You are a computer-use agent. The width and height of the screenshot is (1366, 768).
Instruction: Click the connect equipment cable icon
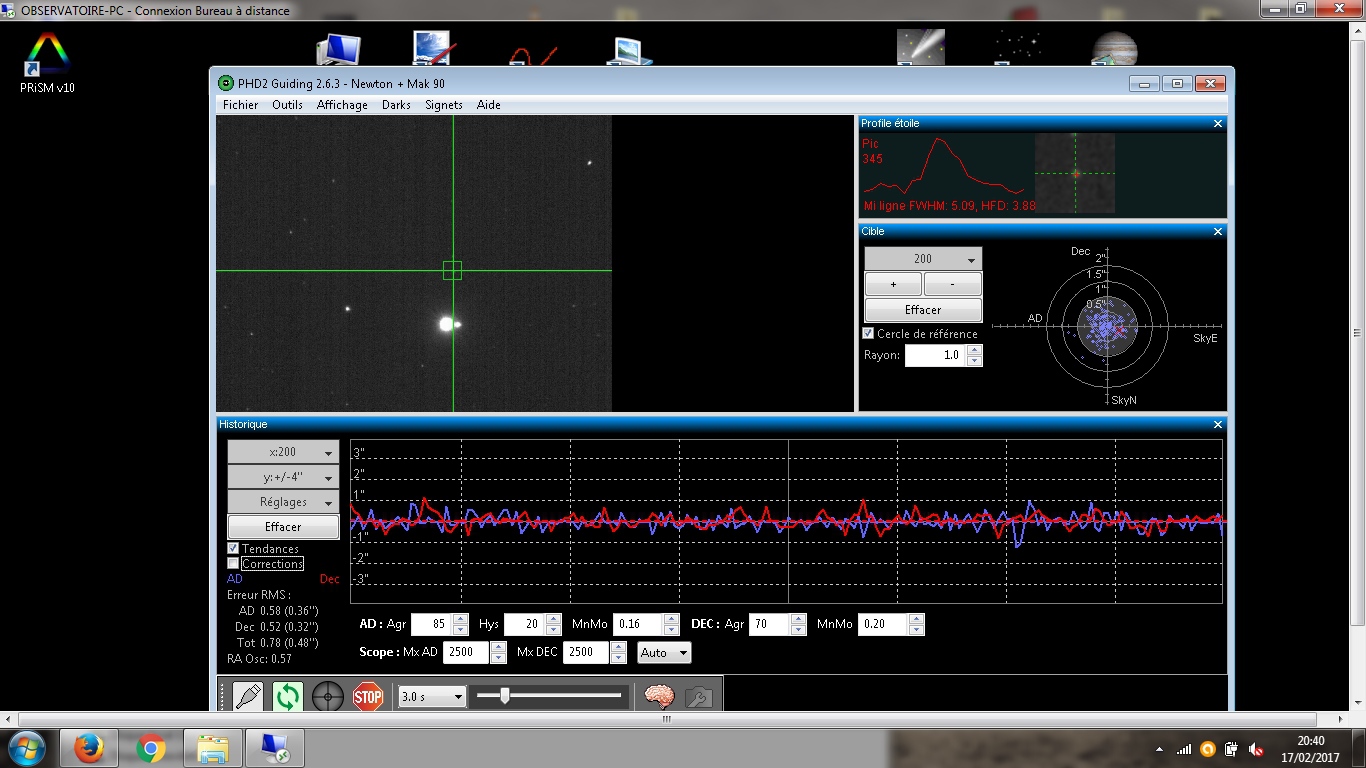[248, 696]
